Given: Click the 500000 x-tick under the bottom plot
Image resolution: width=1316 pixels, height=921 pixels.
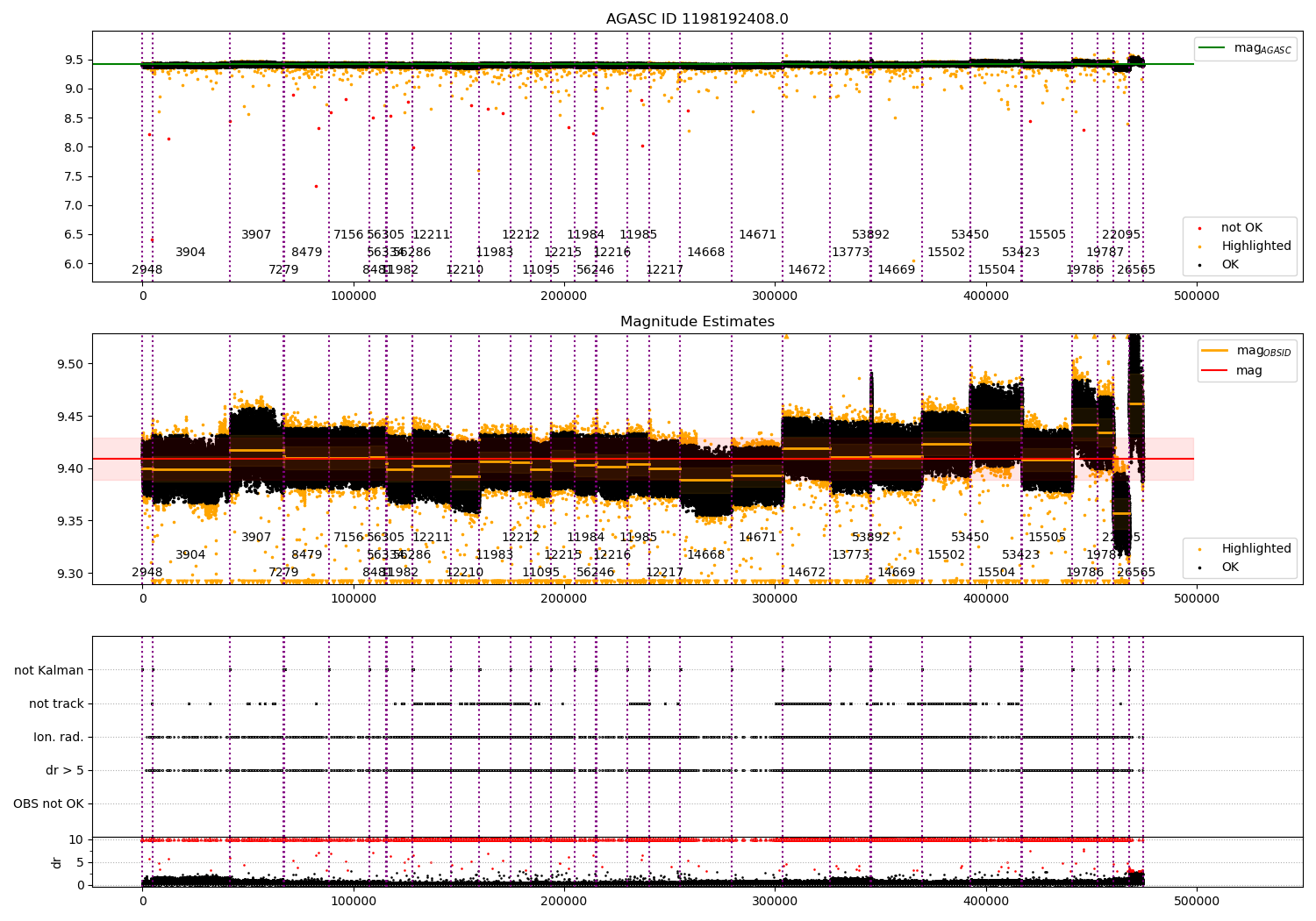Looking at the screenshot, I should (x=1197, y=901).
